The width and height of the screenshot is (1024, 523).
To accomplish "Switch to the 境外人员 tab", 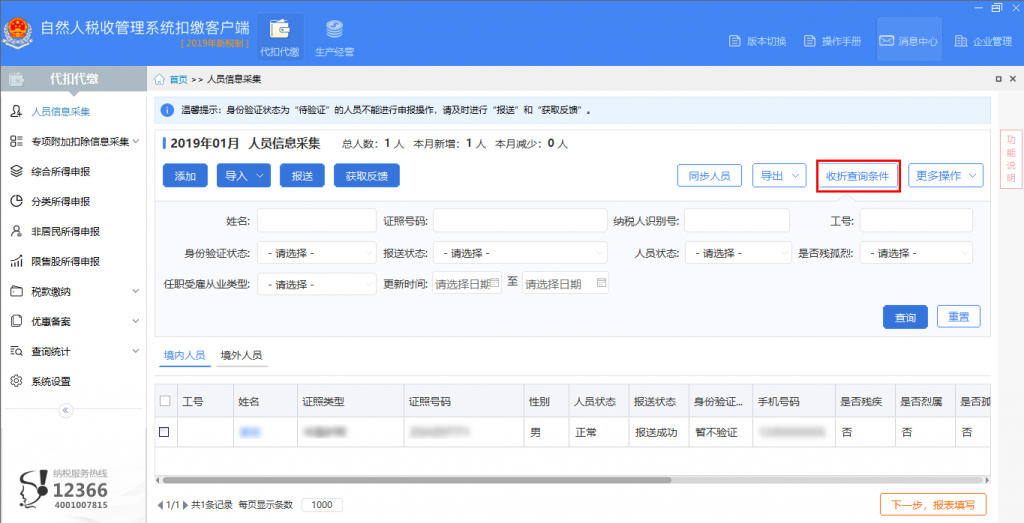I will 241,355.
